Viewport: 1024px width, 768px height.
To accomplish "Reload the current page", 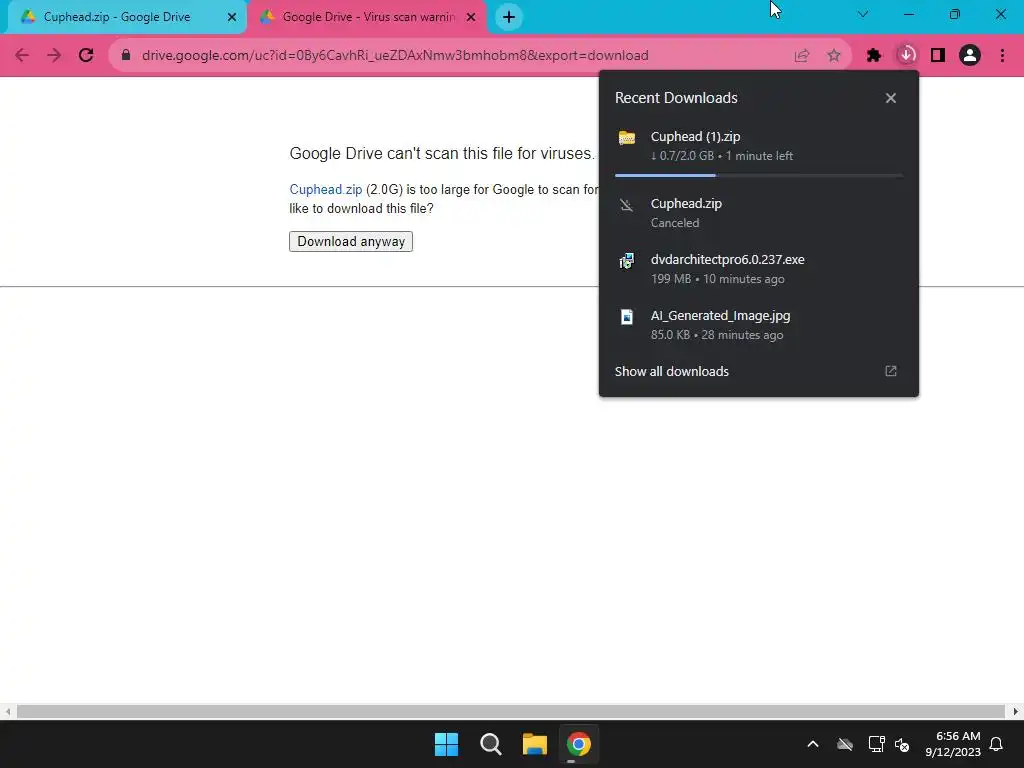I will pos(86,56).
